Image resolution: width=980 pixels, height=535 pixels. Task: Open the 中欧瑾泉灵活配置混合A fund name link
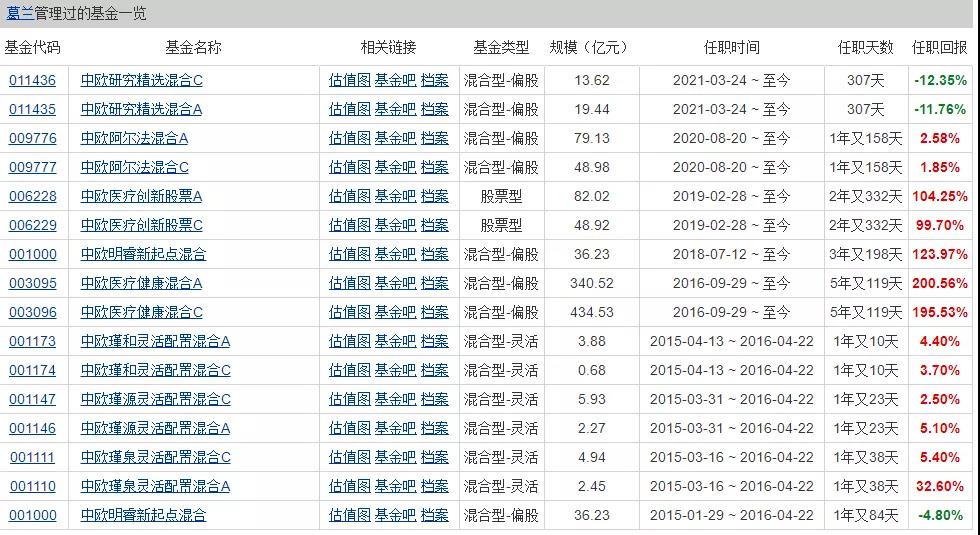click(156, 486)
